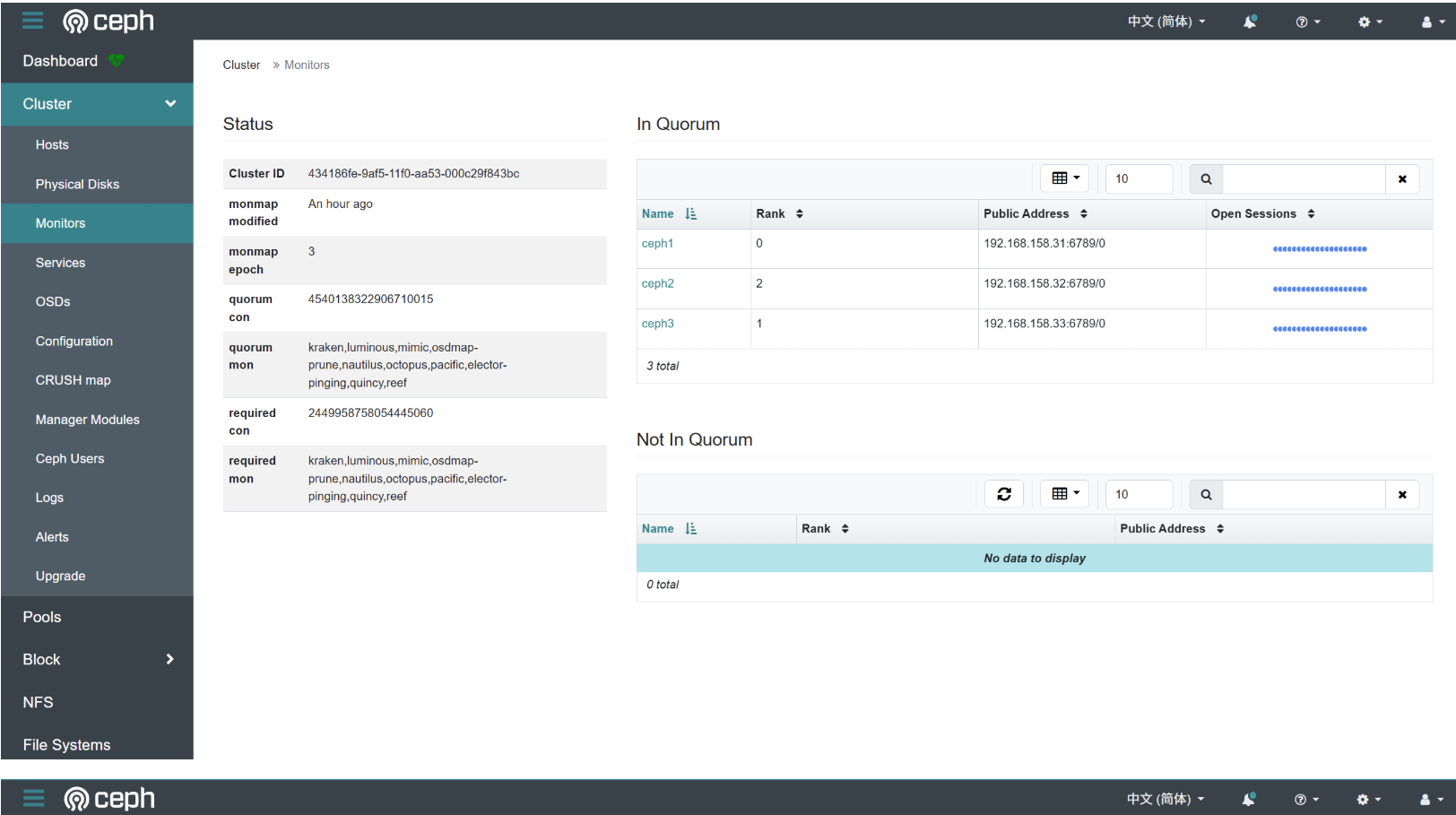The width and height of the screenshot is (1456, 815).
Task: Refresh the Not In Quorum table
Action: click(x=1004, y=494)
